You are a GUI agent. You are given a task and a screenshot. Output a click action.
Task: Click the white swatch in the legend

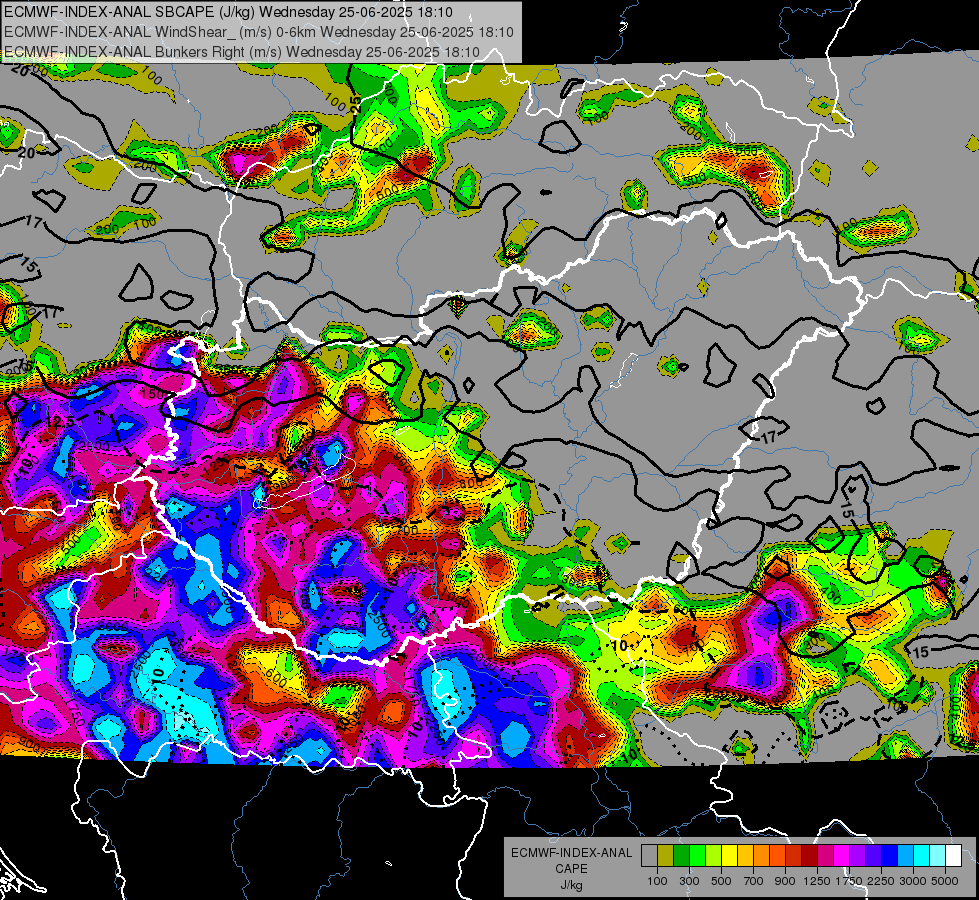[x=954, y=856]
